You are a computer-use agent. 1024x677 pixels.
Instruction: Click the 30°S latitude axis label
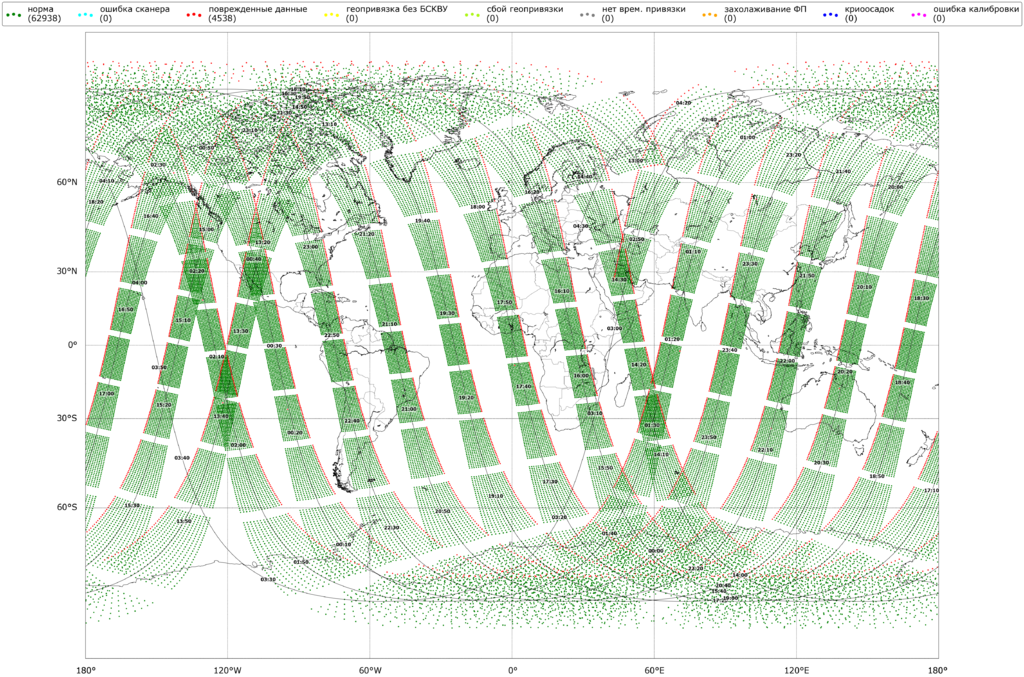click(x=66, y=418)
